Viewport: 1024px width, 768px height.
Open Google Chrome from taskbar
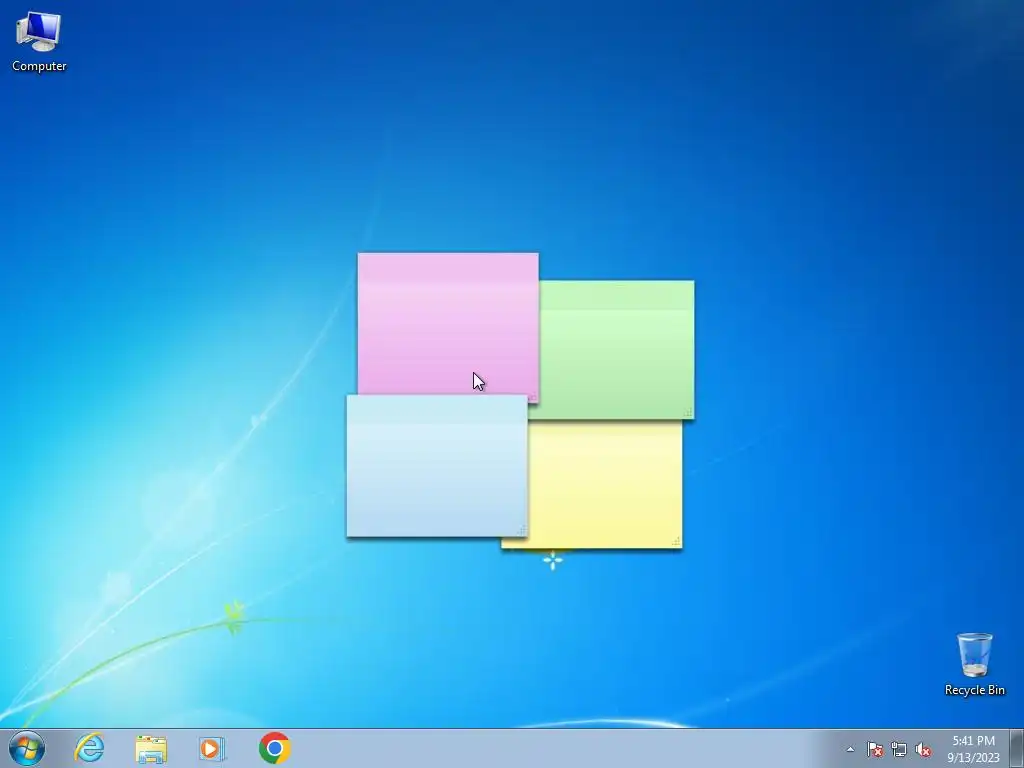pyautogui.click(x=274, y=748)
